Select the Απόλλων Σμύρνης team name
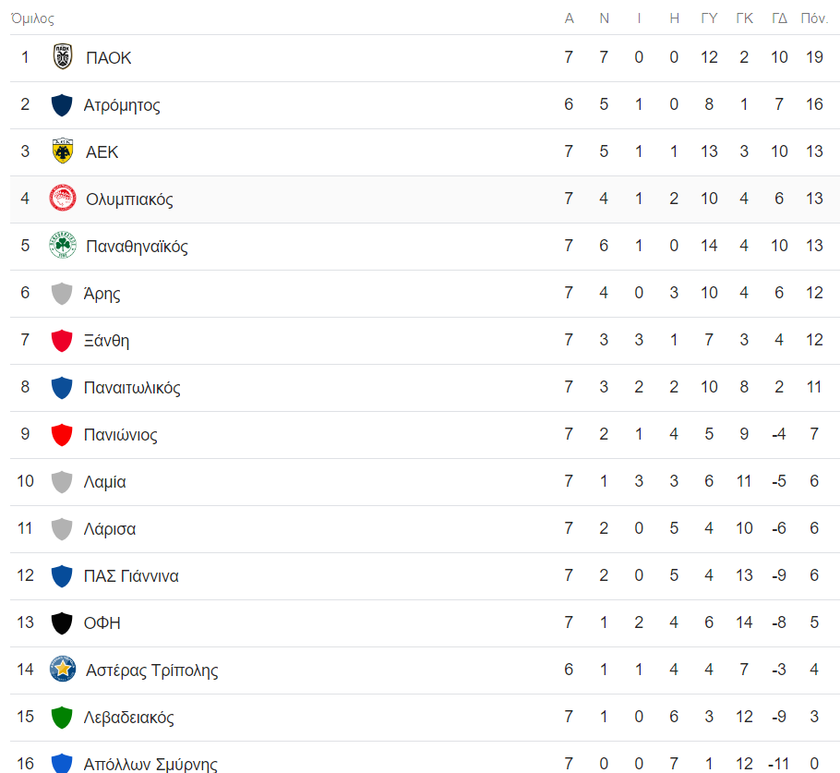The height and width of the screenshot is (773, 840). [x=151, y=764]
